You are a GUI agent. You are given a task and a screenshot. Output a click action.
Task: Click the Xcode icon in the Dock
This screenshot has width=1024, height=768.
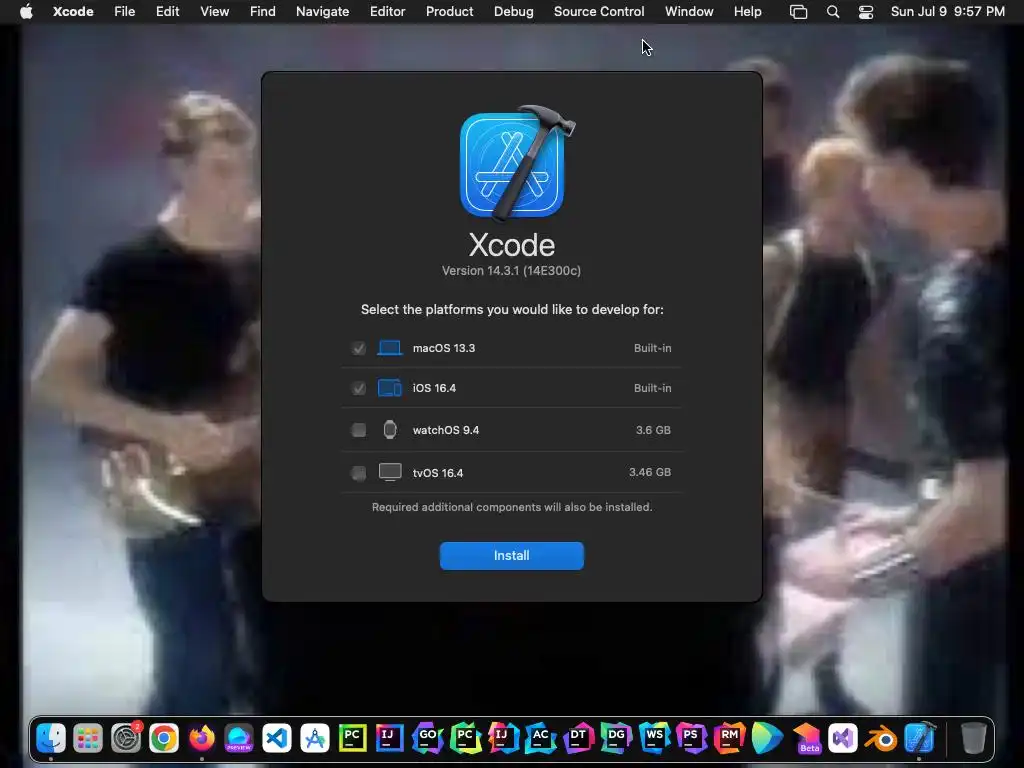[x=919, y=738]
